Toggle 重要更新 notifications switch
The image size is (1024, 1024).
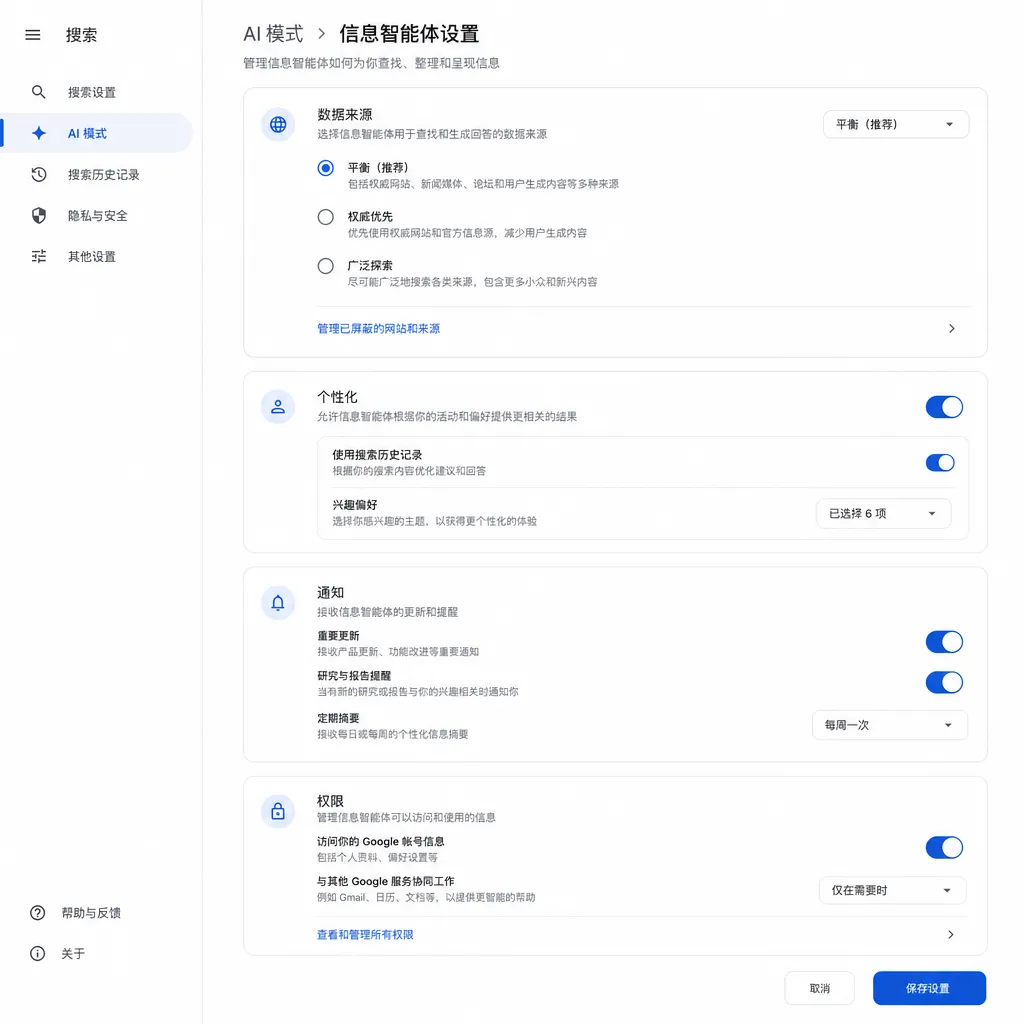(x=944, y=642)
